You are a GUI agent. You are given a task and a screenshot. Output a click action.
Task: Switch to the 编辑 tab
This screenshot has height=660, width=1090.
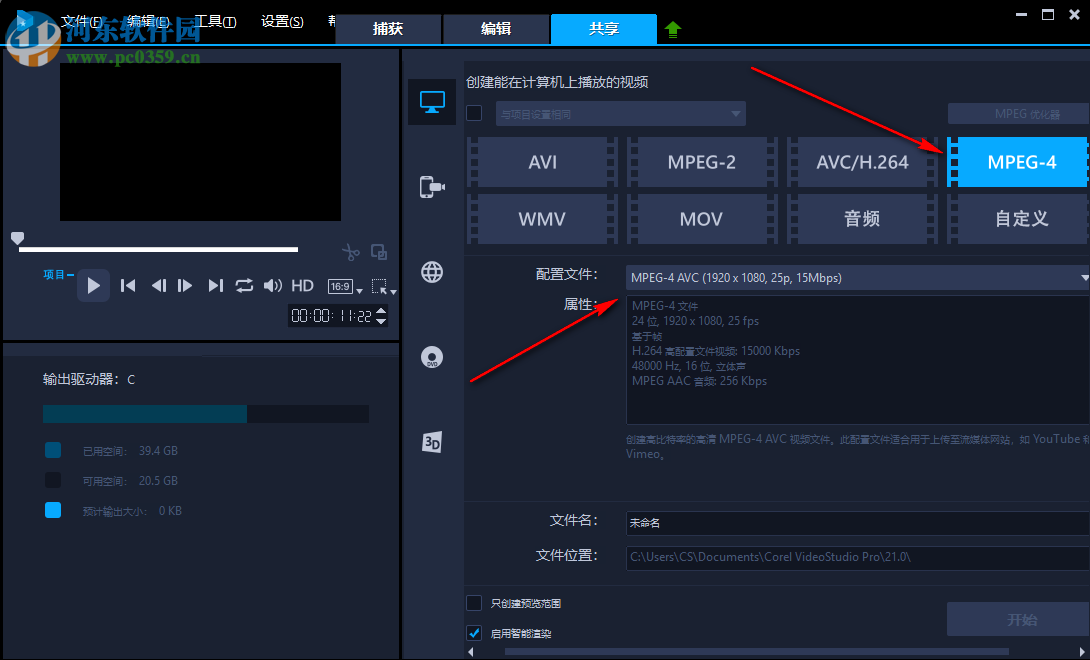coord(496,29)
